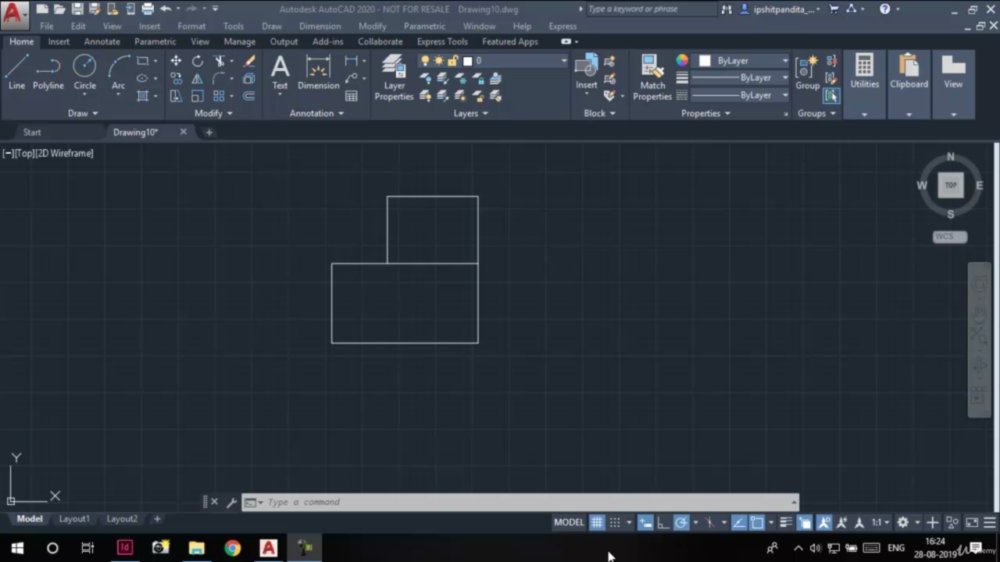This screenshot has height=562, width=1000.
Task: Open the Group tool
Action: pos(807,72)
